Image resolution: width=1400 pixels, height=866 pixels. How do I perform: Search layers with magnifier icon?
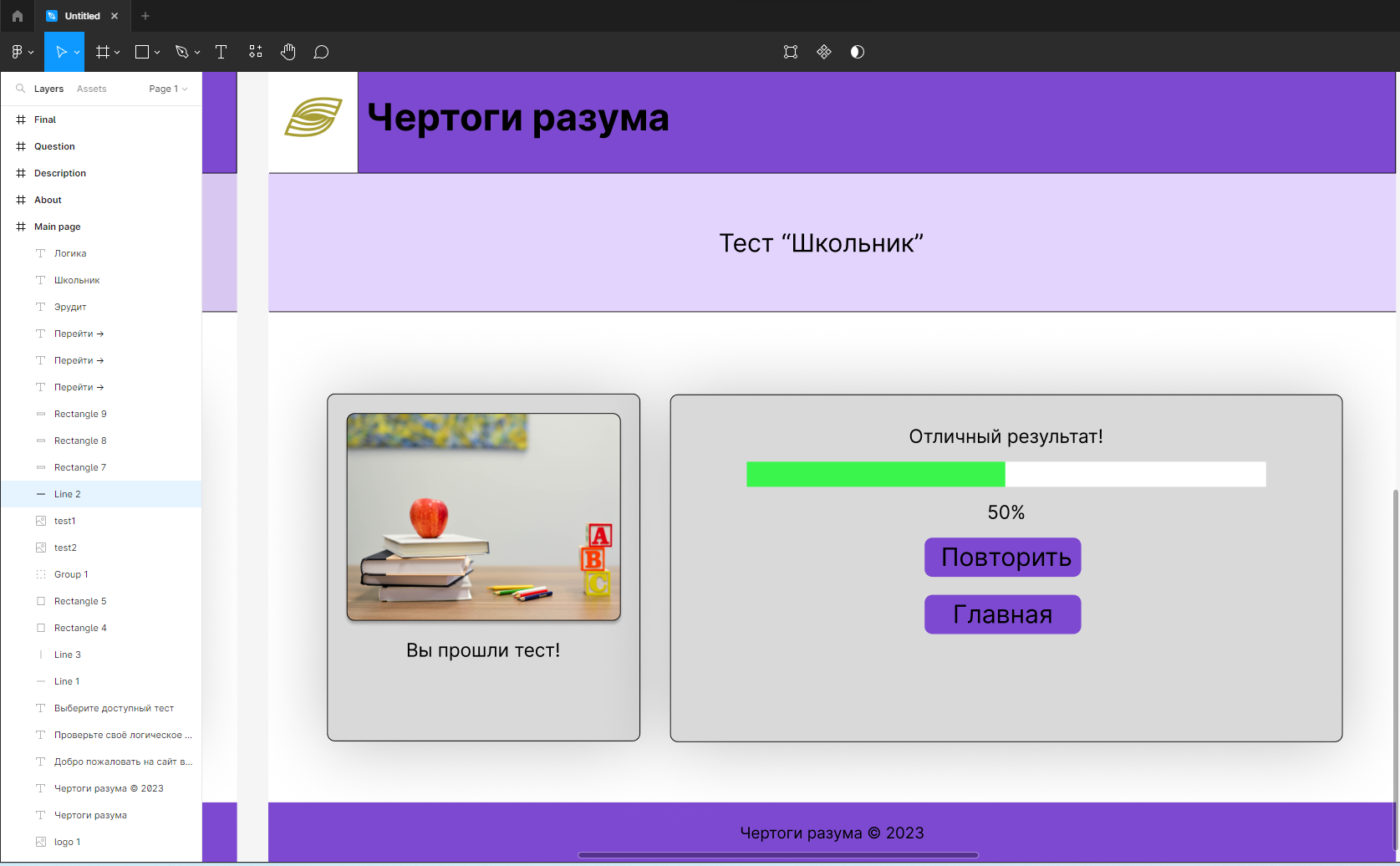pos(20,89)
